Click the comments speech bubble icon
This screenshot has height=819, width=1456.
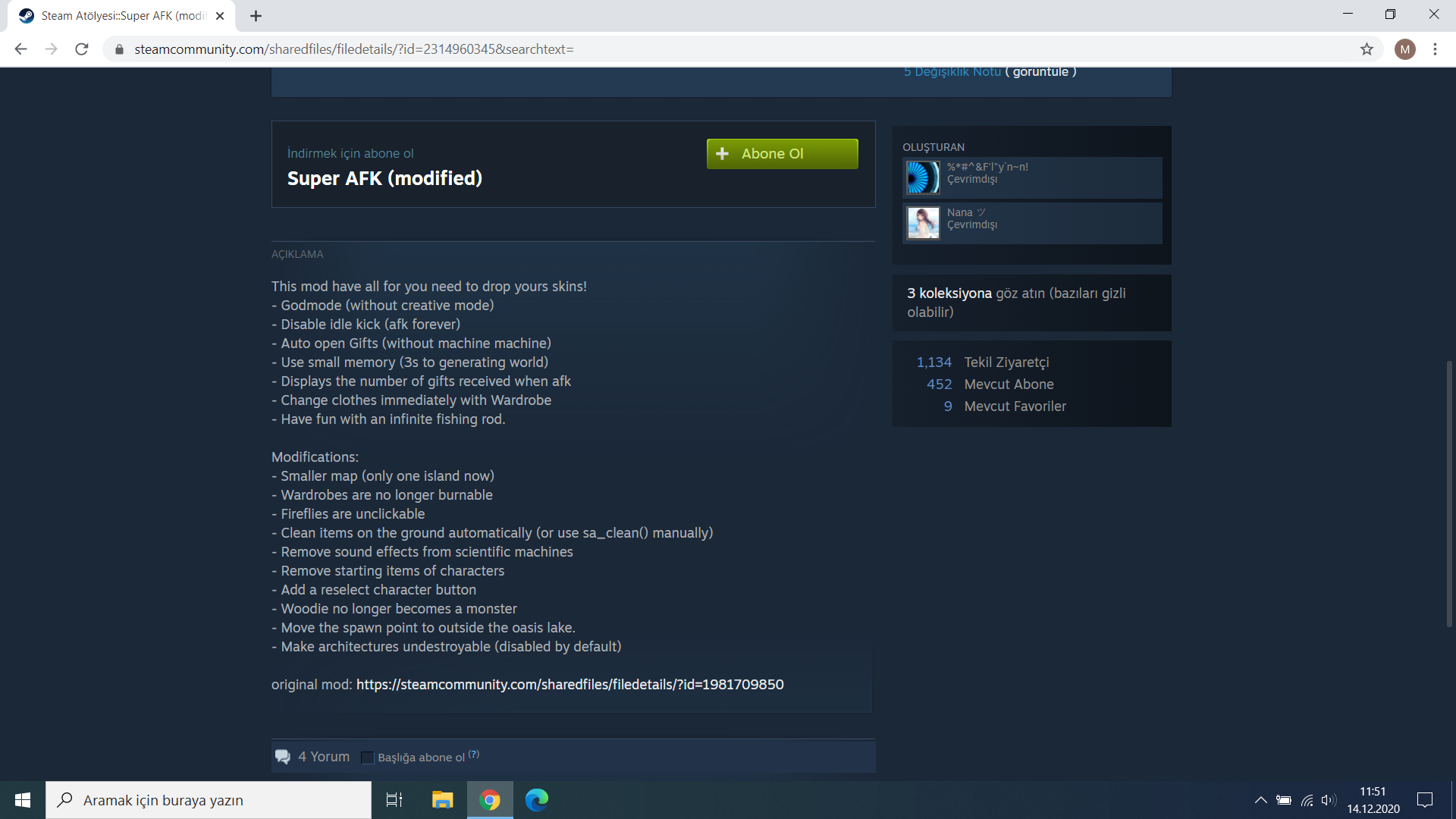point(282,757)
